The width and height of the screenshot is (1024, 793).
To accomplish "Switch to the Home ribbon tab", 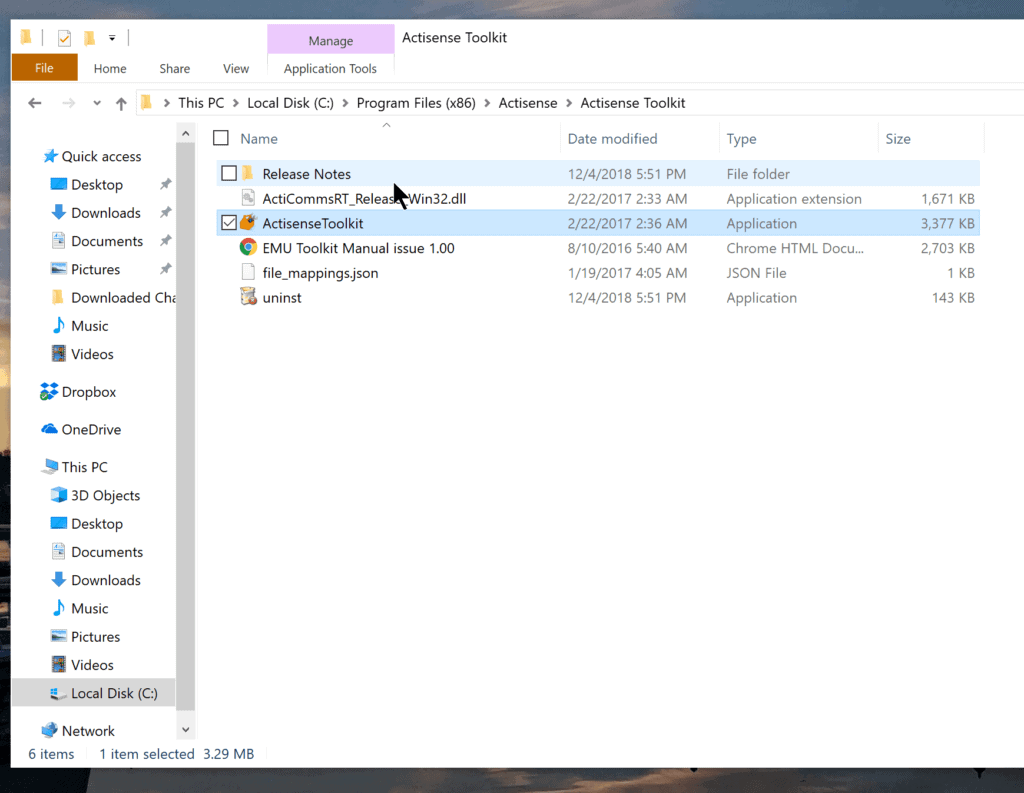I will click(110, 69).
